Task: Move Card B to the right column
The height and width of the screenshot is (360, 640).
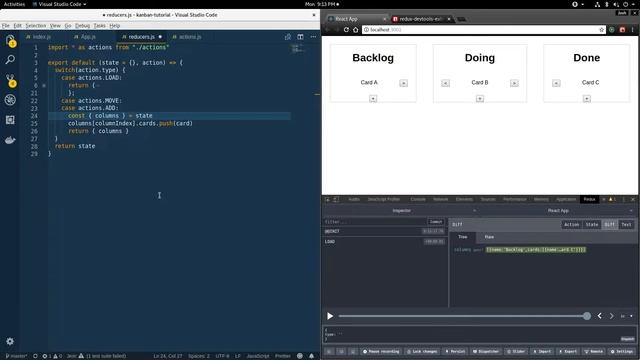Action: (x=514, y=83)
